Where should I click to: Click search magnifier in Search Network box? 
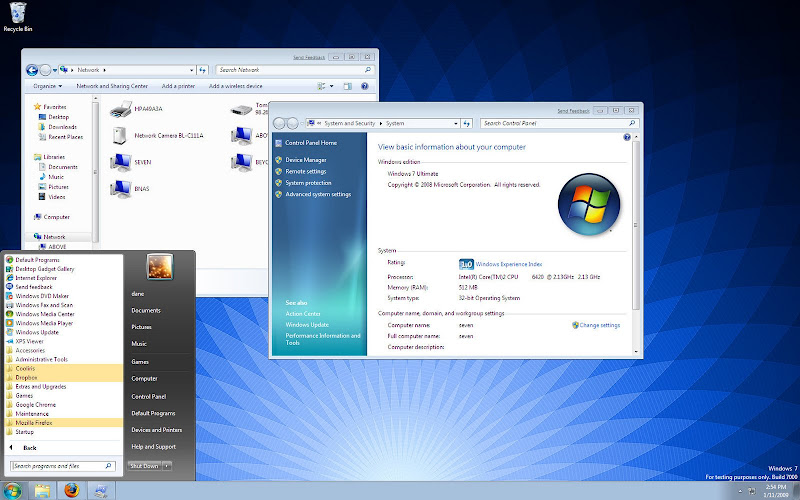point(367,70)
